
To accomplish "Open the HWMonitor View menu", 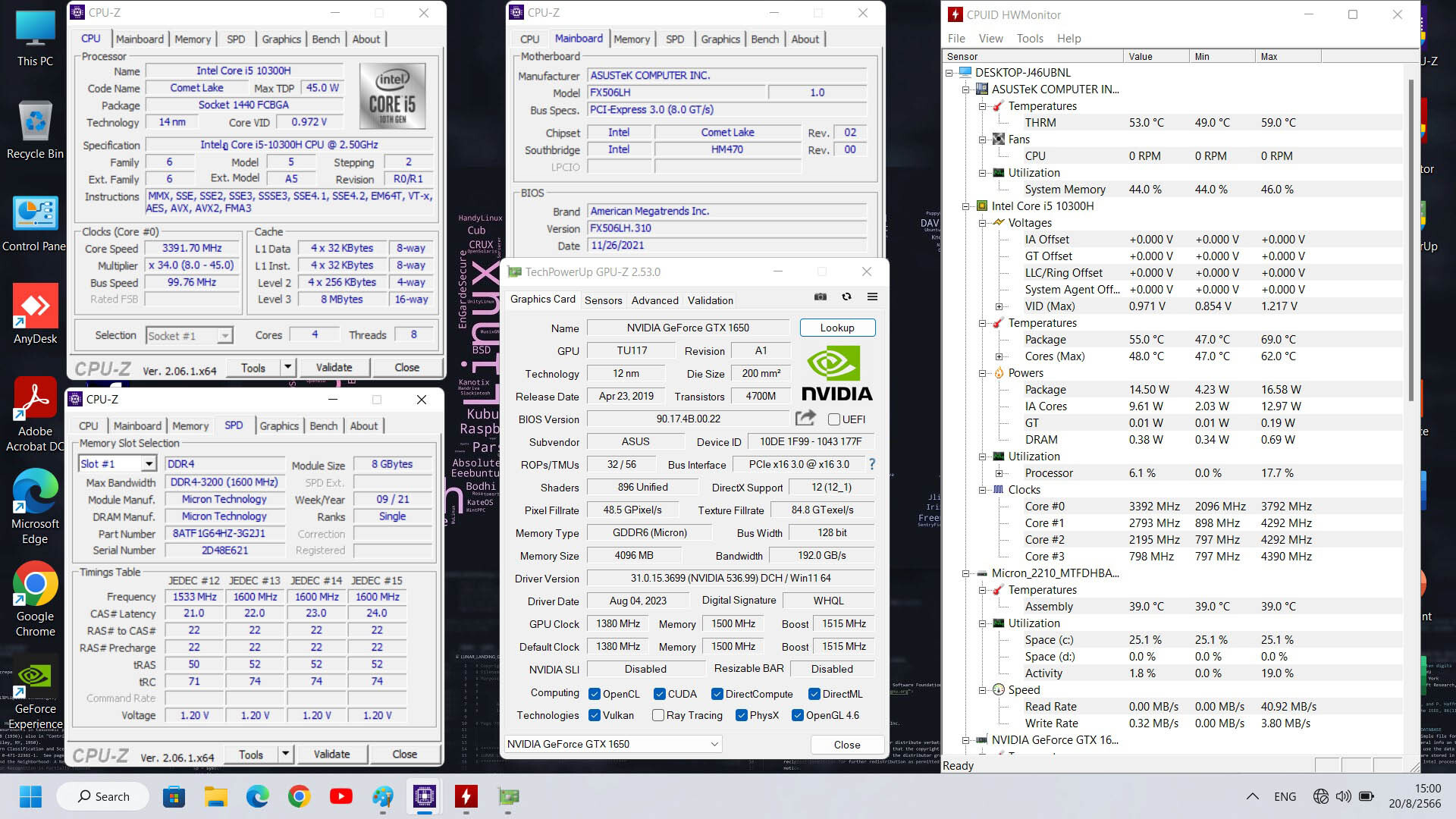I will [990, 38].
